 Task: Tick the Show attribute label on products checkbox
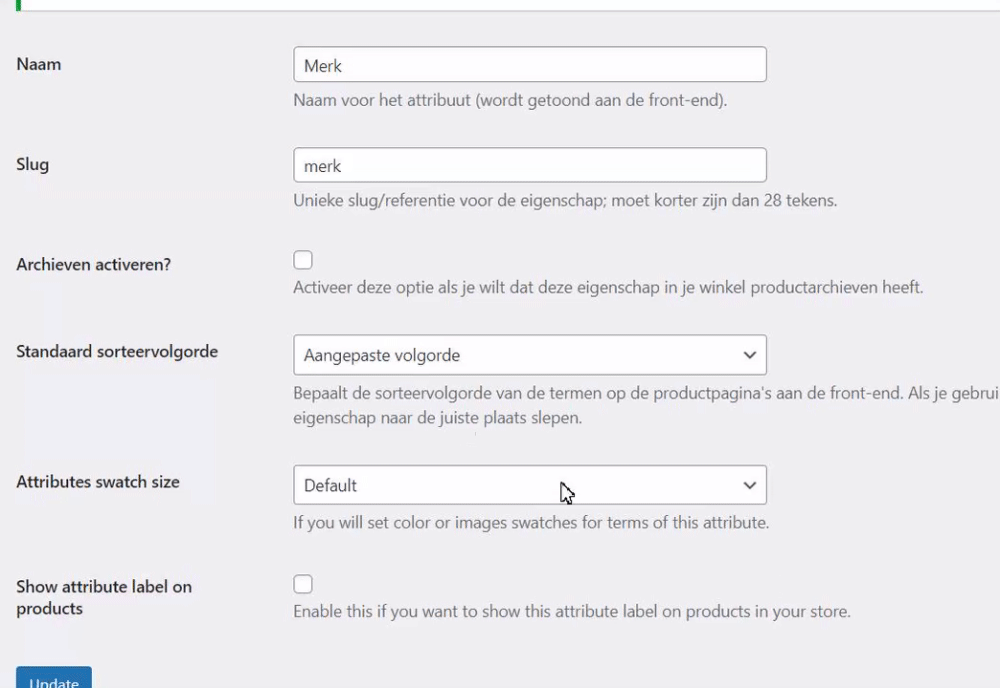(303, 584)
